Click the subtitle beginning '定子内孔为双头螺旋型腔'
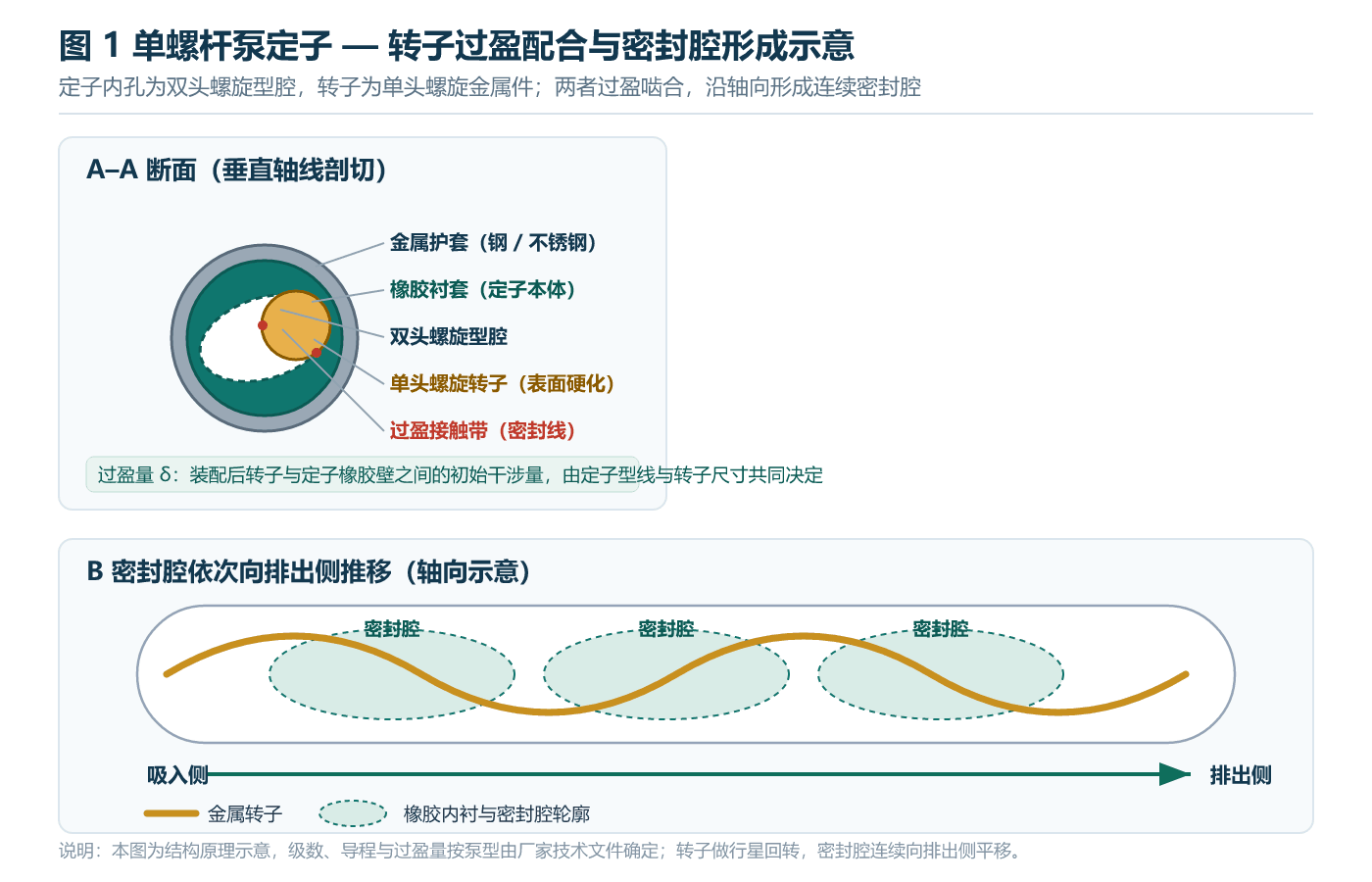 [490, 87]
